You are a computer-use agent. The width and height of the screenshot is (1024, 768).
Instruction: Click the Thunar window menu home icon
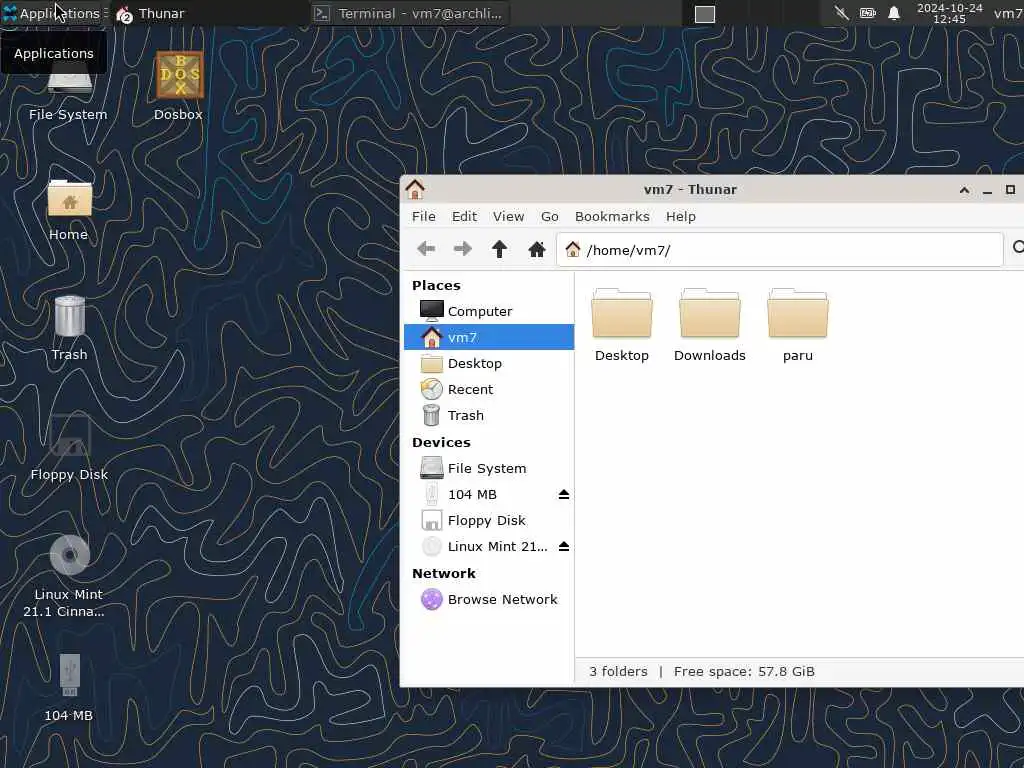(x=415, y=189)
